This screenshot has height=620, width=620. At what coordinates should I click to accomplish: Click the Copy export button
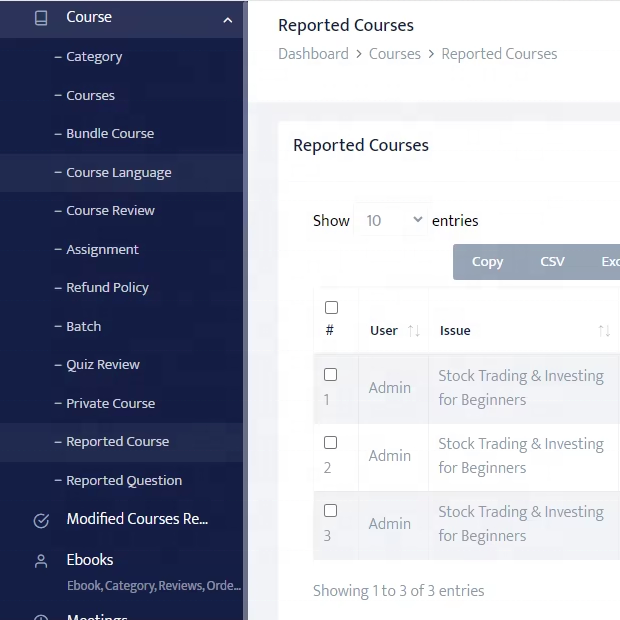[x=487, y=262]
